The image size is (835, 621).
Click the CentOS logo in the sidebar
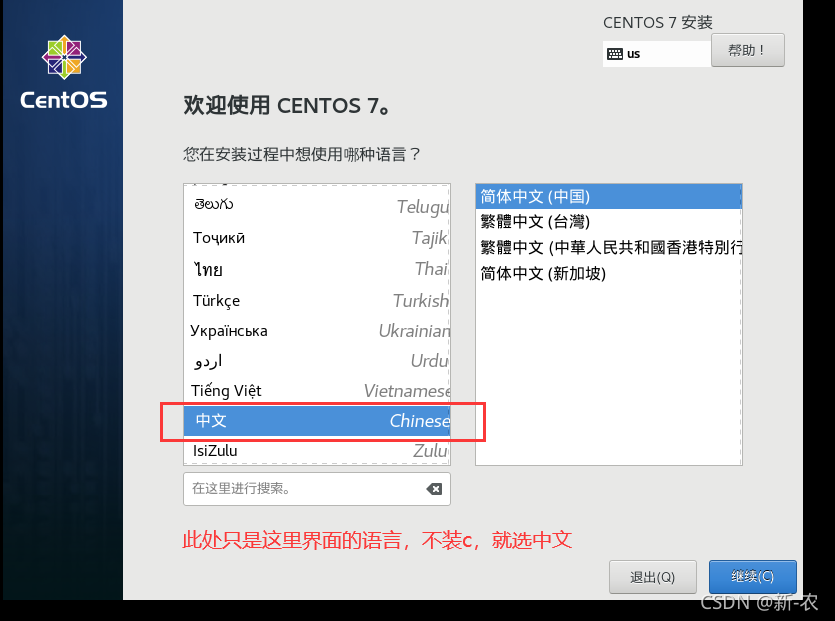point(64,72)
